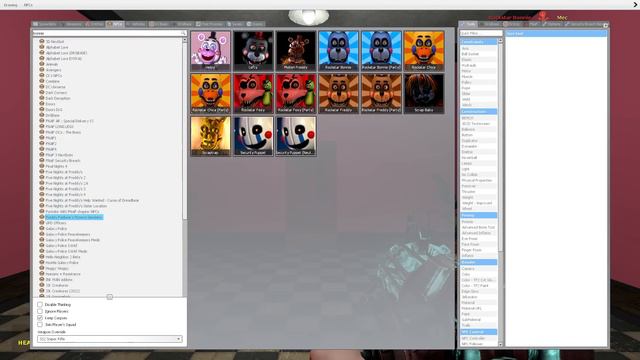Spawn the Rockstar Chica NPC
This screenshot has width=640, height=360.
click(424, 51)
